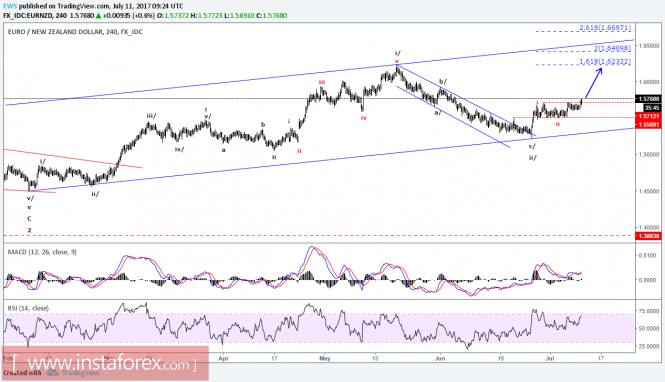Screen dimensions: 665x382
Task: Open the www.instaforex.com watermark link
Action: click(x=105, y=363)
